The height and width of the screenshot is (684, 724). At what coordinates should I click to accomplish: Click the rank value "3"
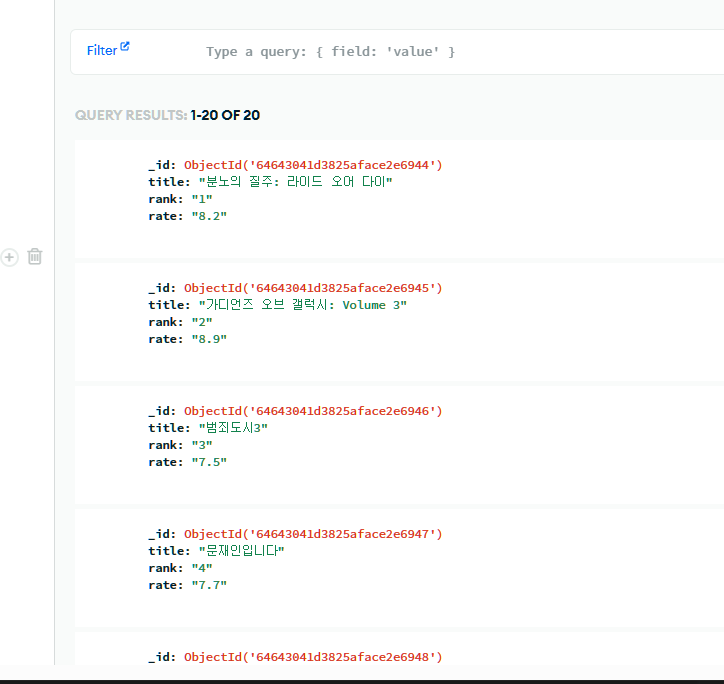pos(202,445)
